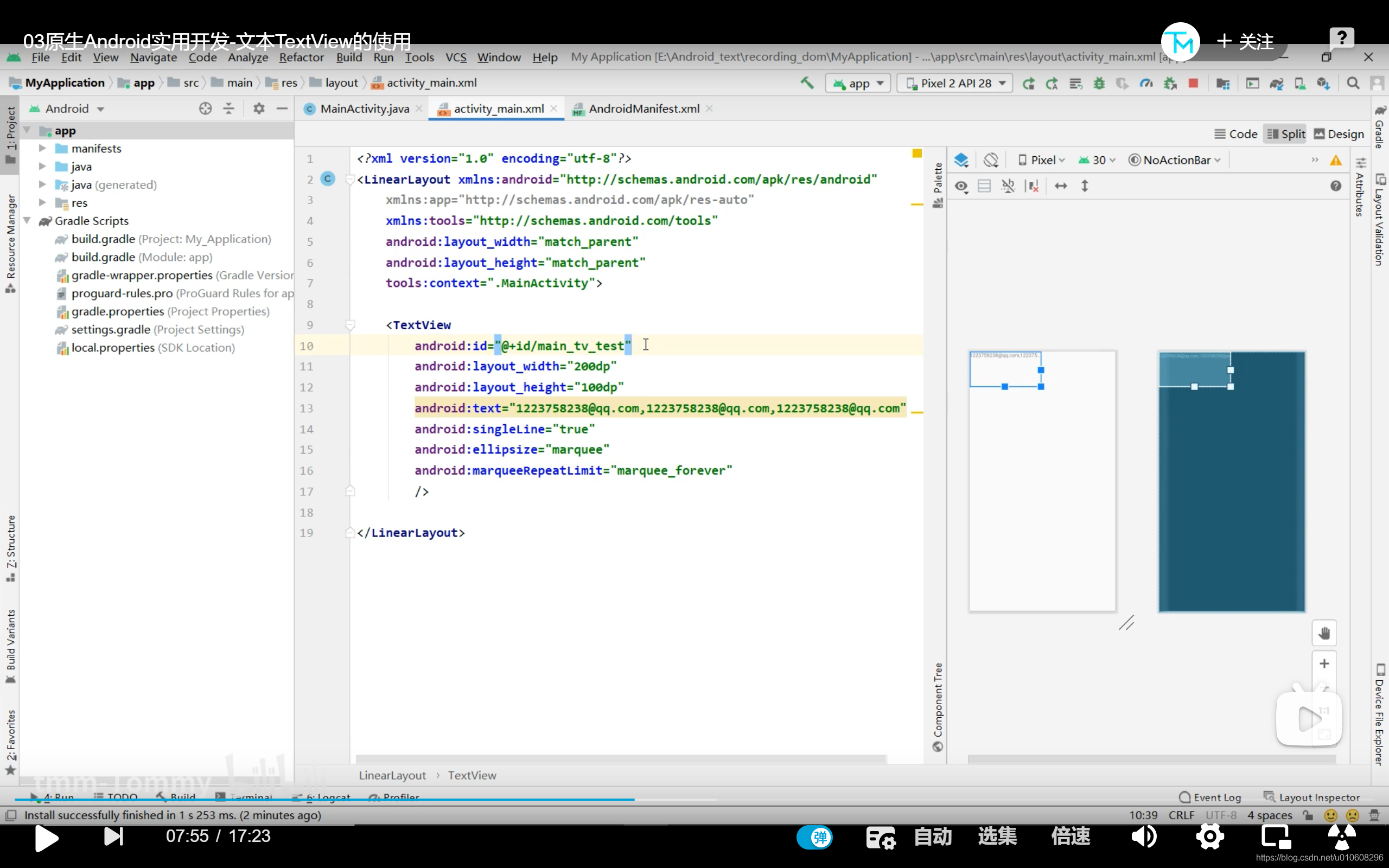The width and height of the screenshot is (1389, 868).
Task: Open the Android Profiler icon
Action: click(x=1146, y=83)
